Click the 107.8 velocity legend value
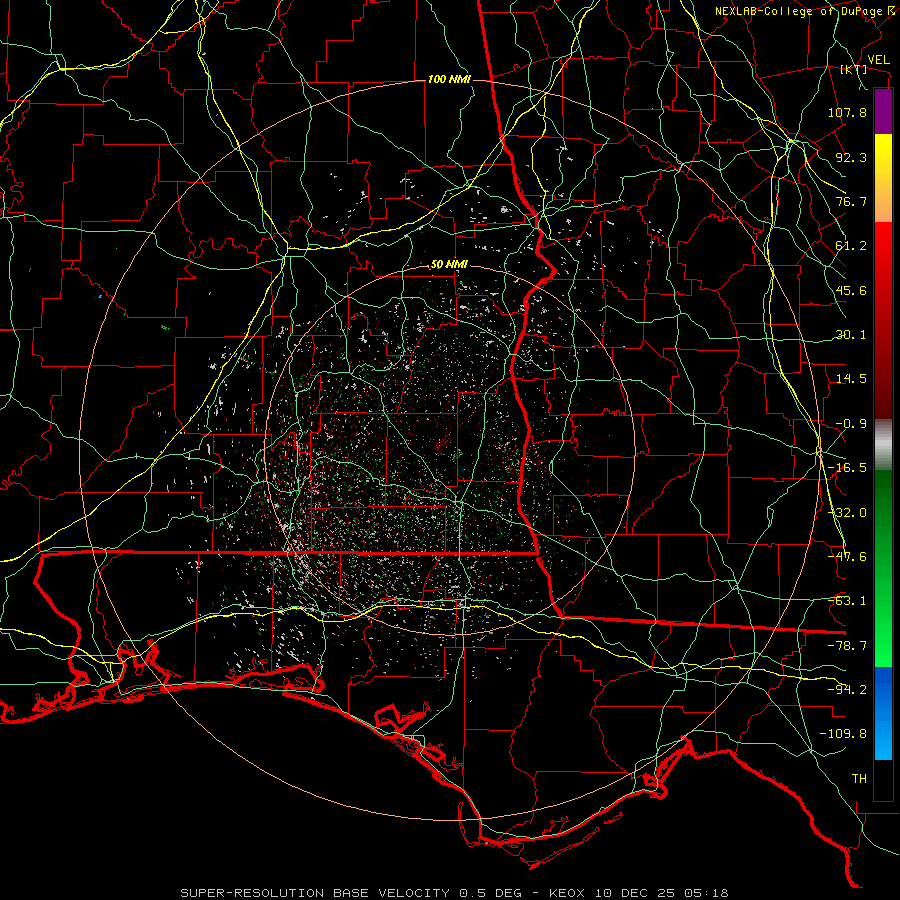The image size is (900, 900). click(847, 112)
